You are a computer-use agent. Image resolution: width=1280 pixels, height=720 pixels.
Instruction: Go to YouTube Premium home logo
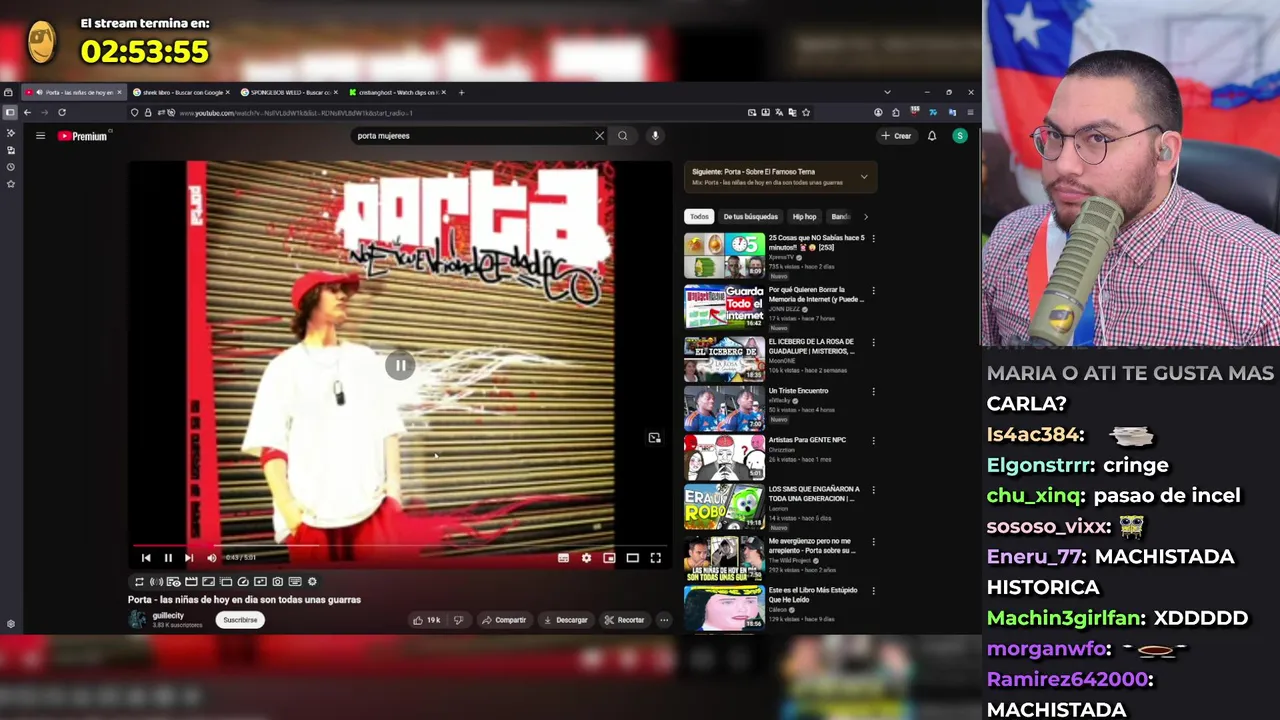tap(82, 136)
